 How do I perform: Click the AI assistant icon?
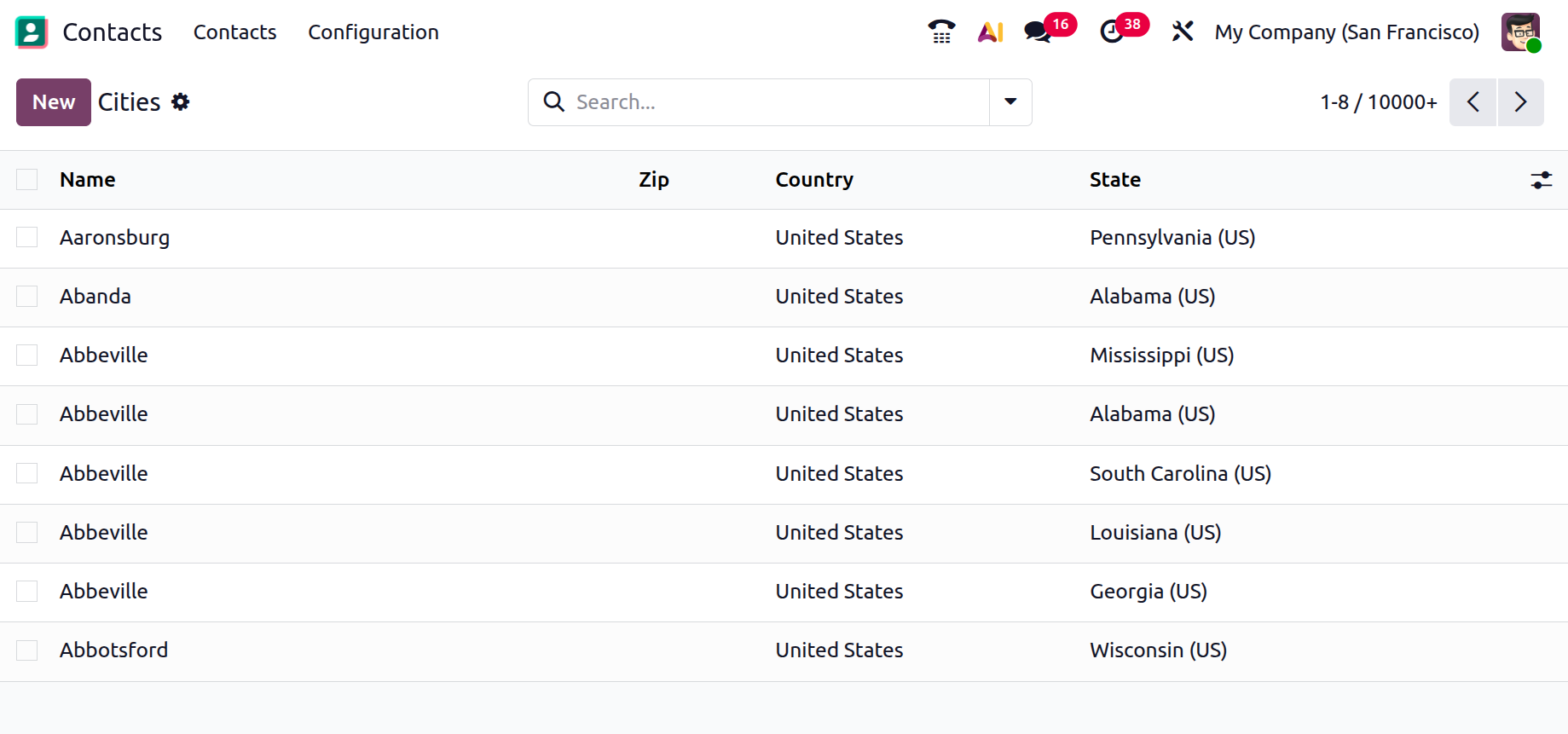(990, 32)
